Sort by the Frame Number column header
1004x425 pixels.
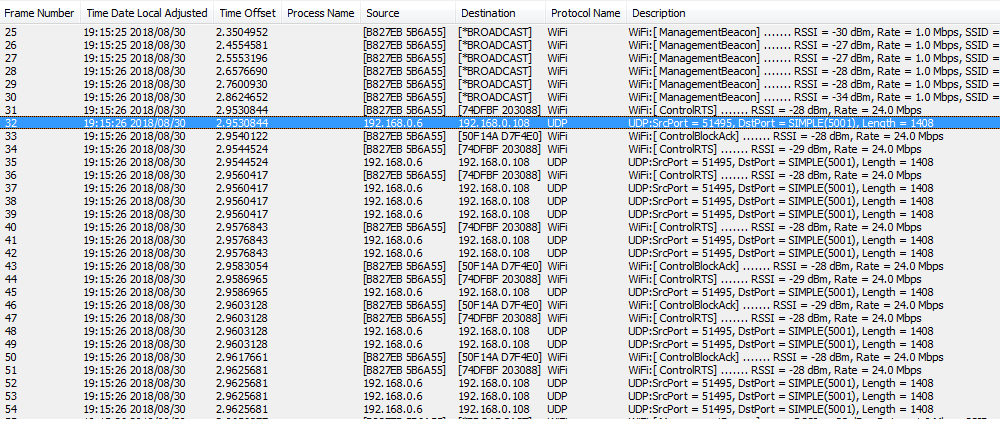(39, 13)
